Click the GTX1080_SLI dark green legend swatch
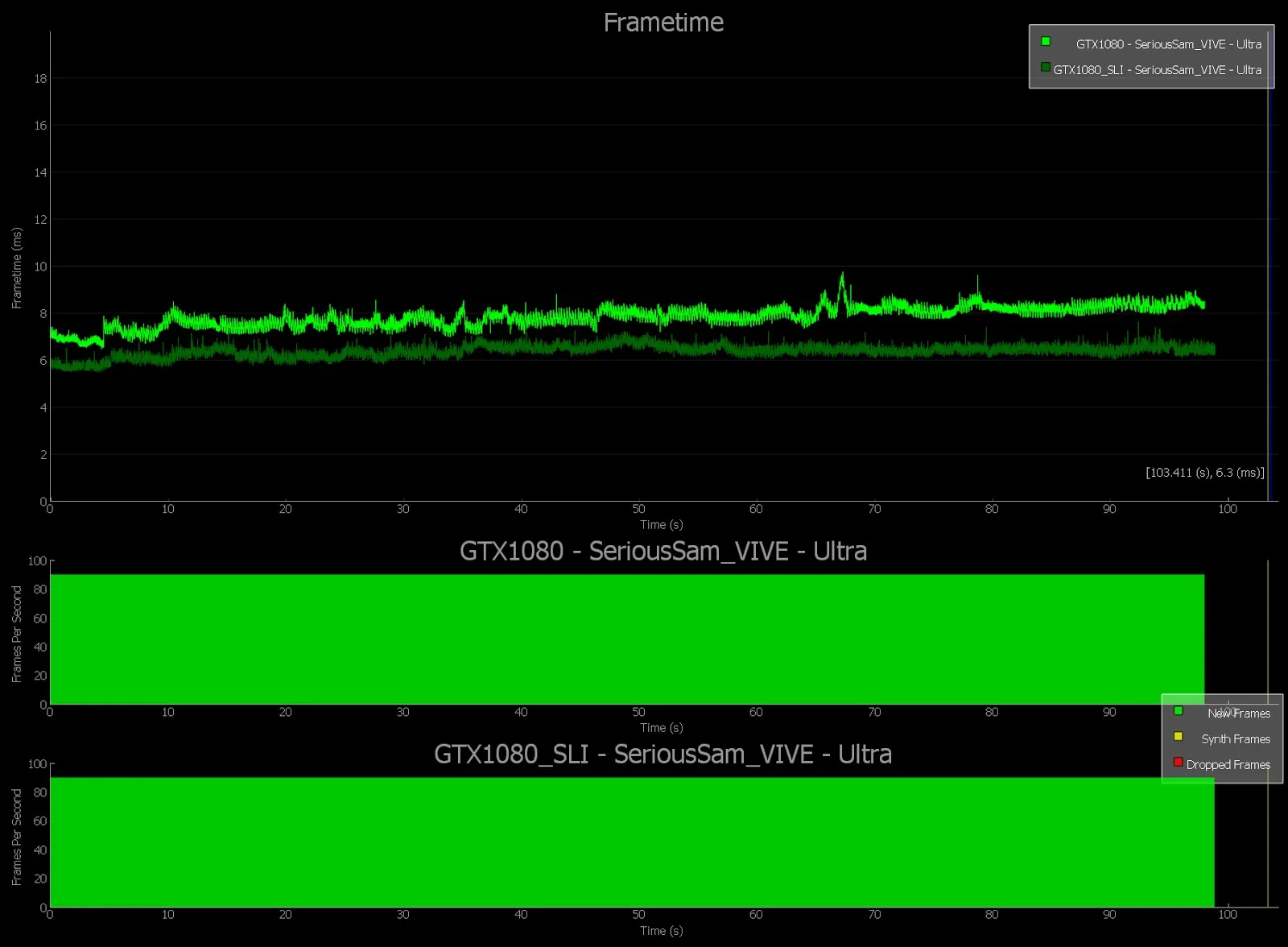1288x947 pixels. coord(1045,67)
